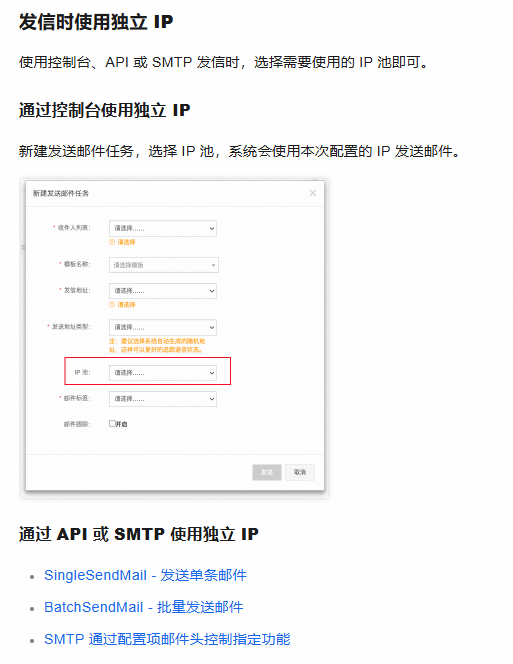Screen dimensions: 513x664
Task: Open the BatchSendMail 批量发送邮件 link
Action: [x=144, y=607]
